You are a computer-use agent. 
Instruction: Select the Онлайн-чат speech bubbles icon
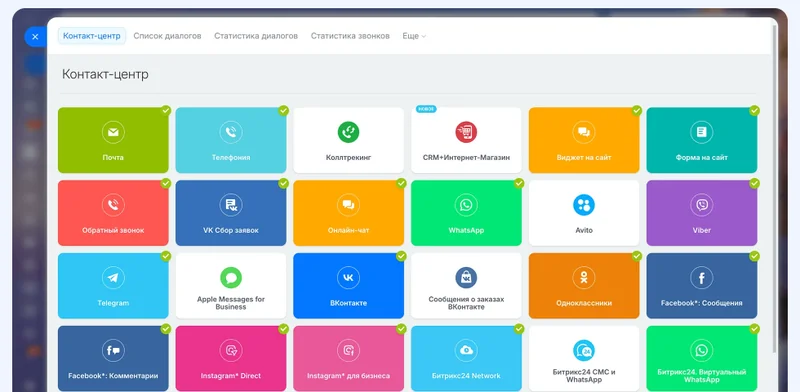348,205
